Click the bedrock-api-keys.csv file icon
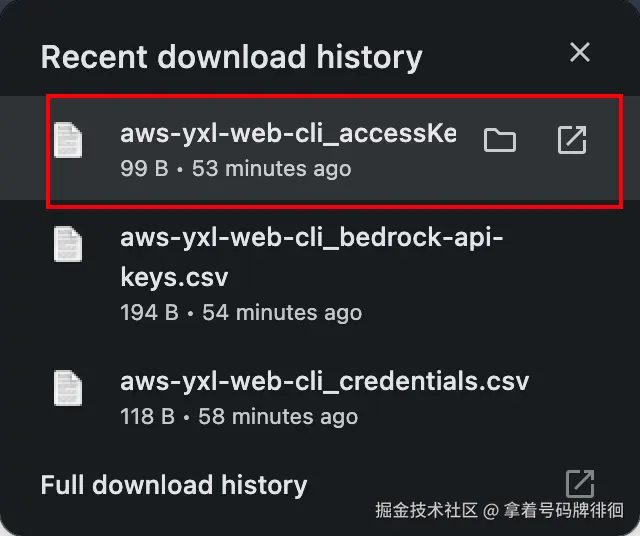 68,244
